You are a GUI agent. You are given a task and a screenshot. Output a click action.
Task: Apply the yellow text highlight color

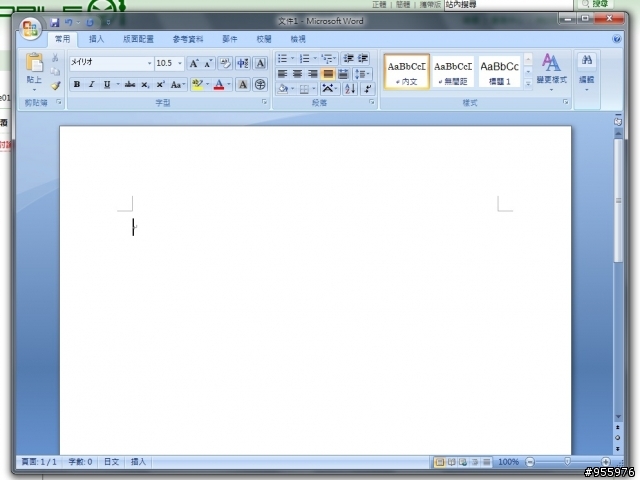[197, 84]
